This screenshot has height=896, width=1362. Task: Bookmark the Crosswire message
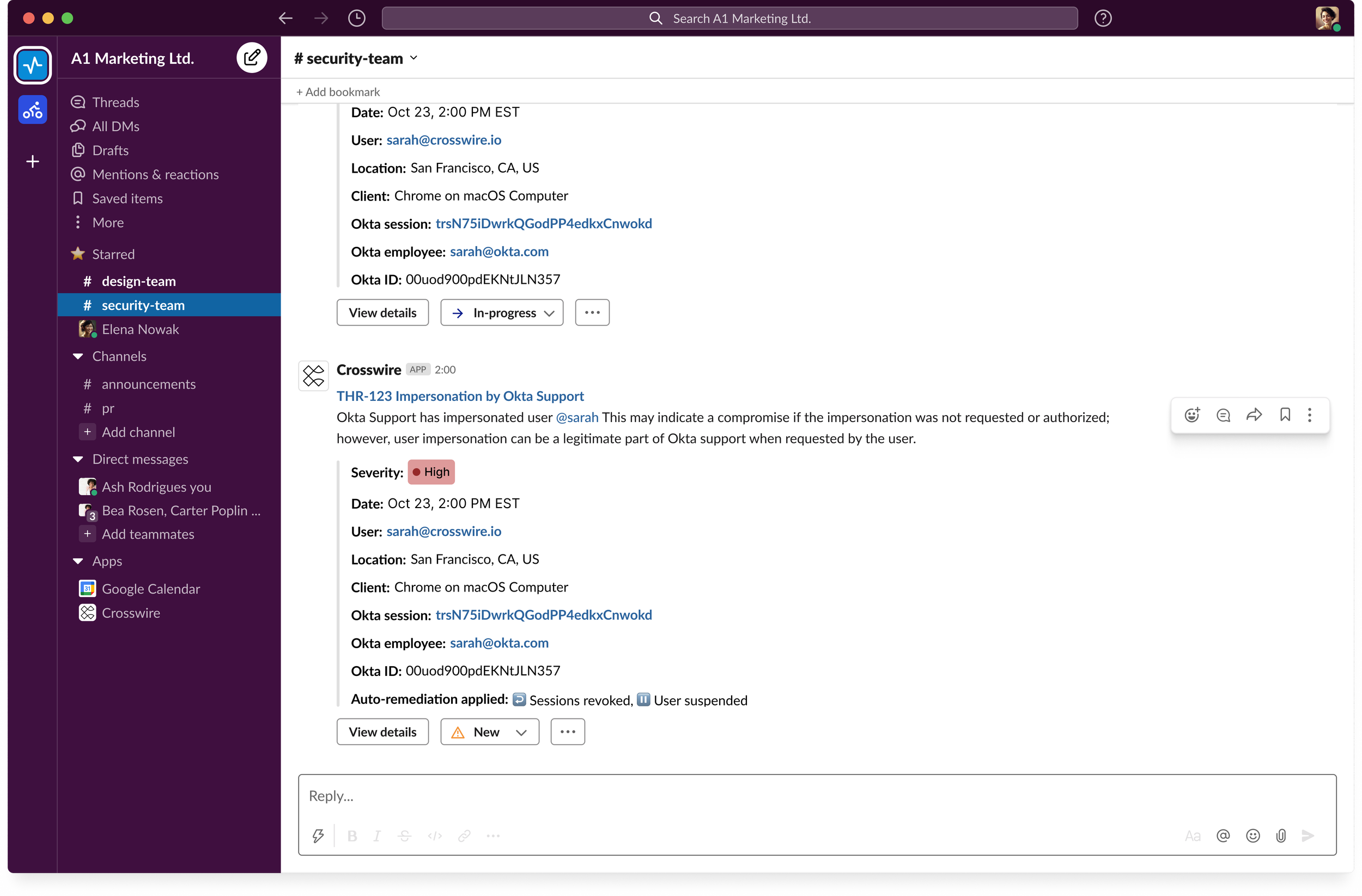point(1285,415)
